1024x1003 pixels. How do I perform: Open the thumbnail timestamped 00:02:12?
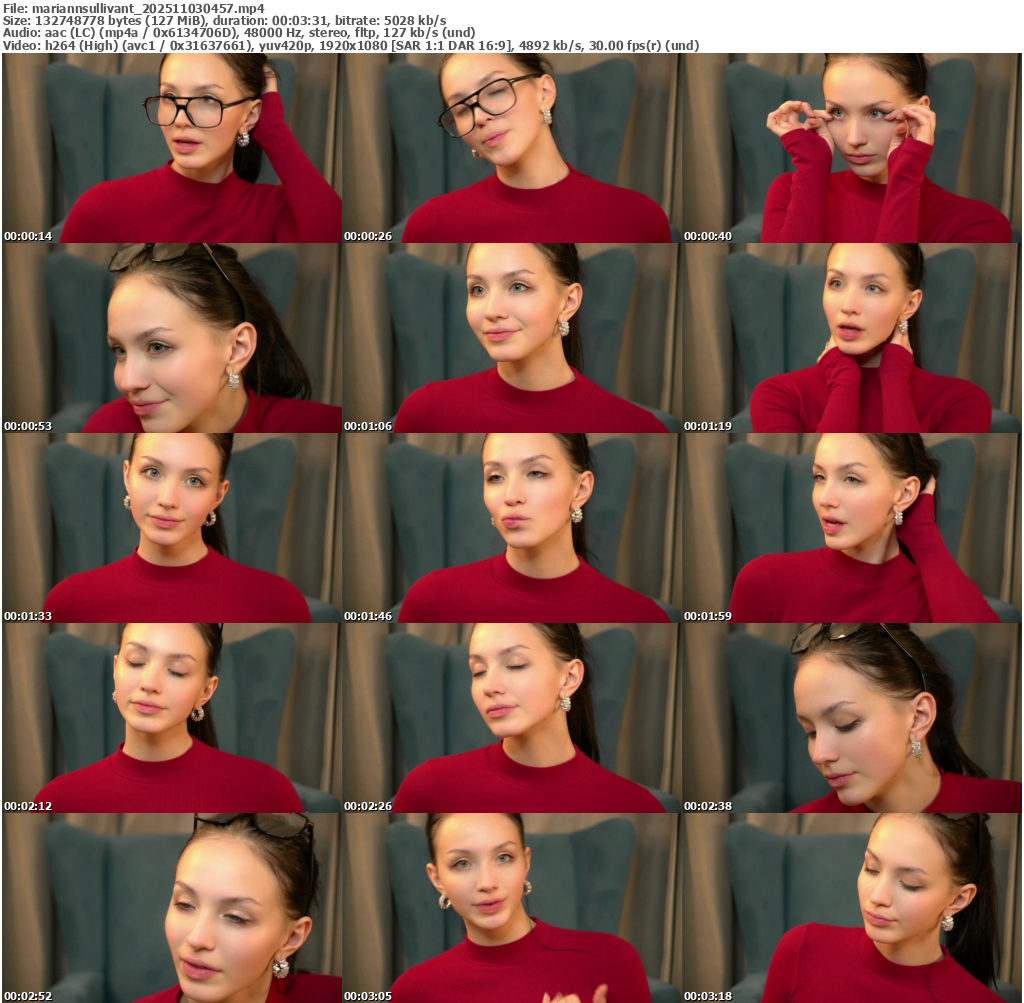172,718
